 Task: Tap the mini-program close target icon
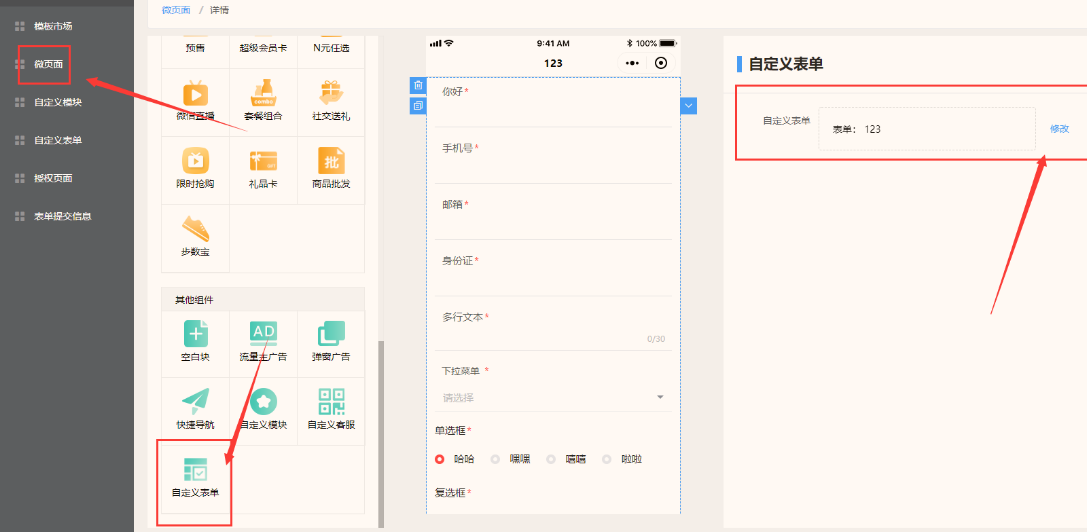click(661, 63)
